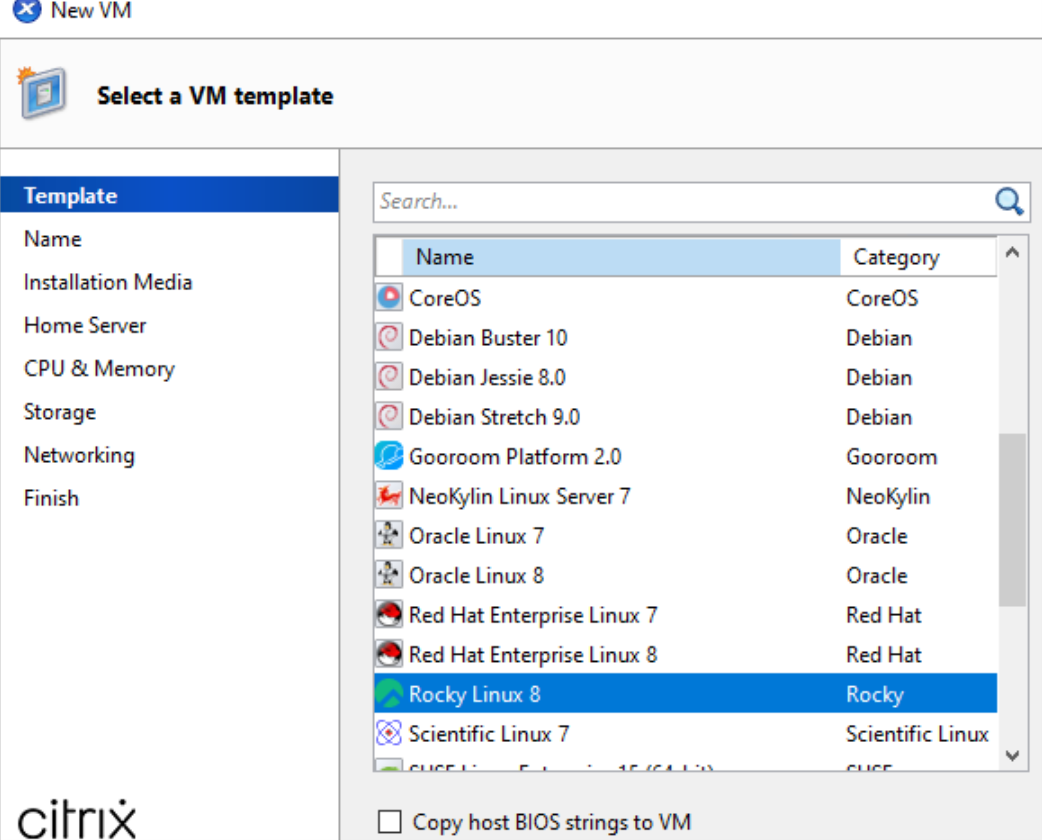Open the CPU & Memory step
Viewport: 1042px width, 840px height.
pos(99,368)
